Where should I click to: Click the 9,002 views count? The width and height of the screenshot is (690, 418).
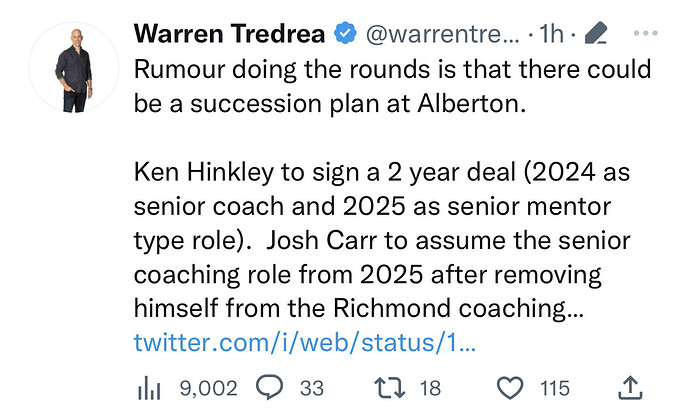click(x=209, y=388)
